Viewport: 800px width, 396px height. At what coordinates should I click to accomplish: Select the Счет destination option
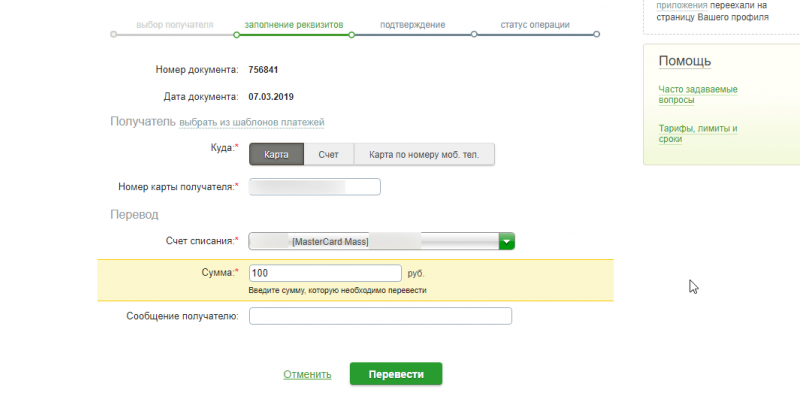[329, 155]
